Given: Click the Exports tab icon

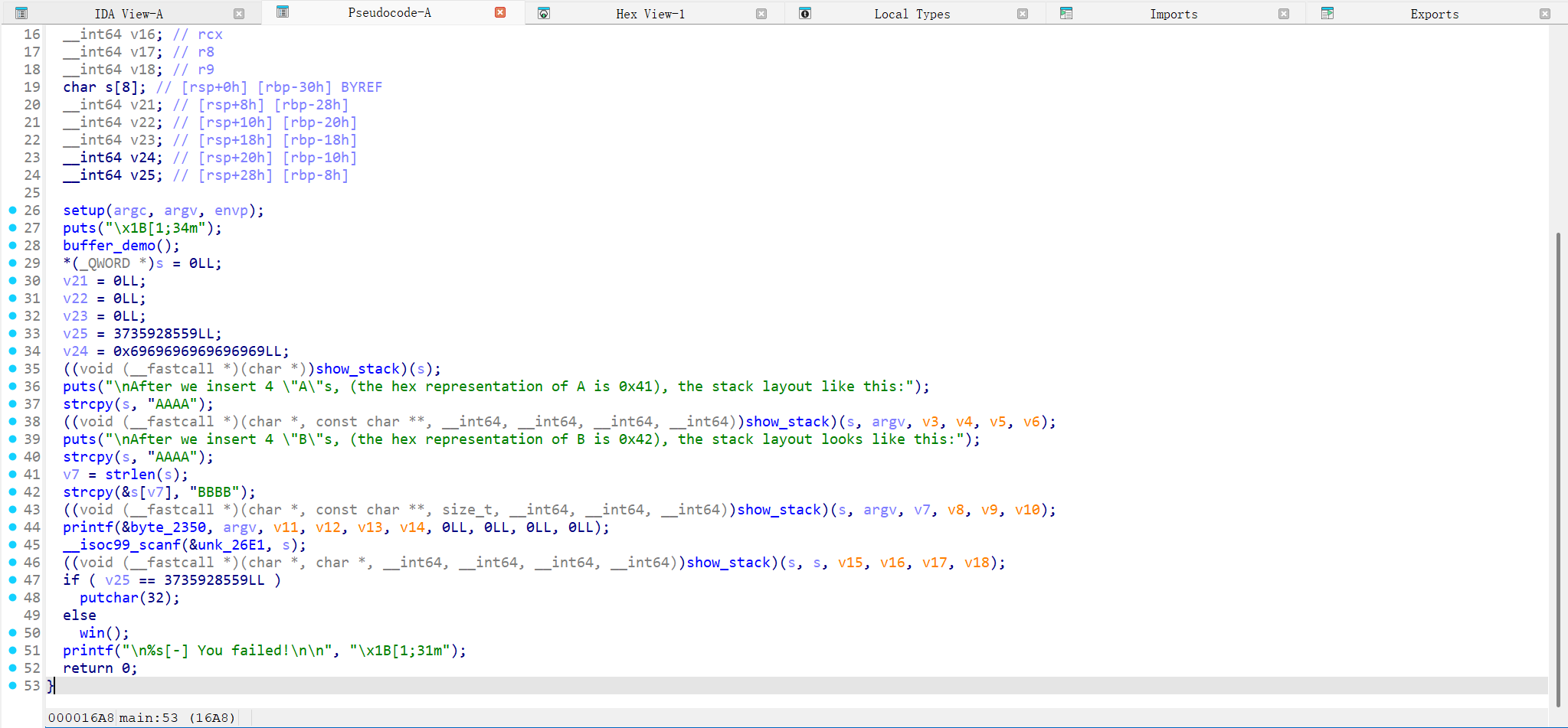Looking at the screenshot, I should (x=1327, y=13).
